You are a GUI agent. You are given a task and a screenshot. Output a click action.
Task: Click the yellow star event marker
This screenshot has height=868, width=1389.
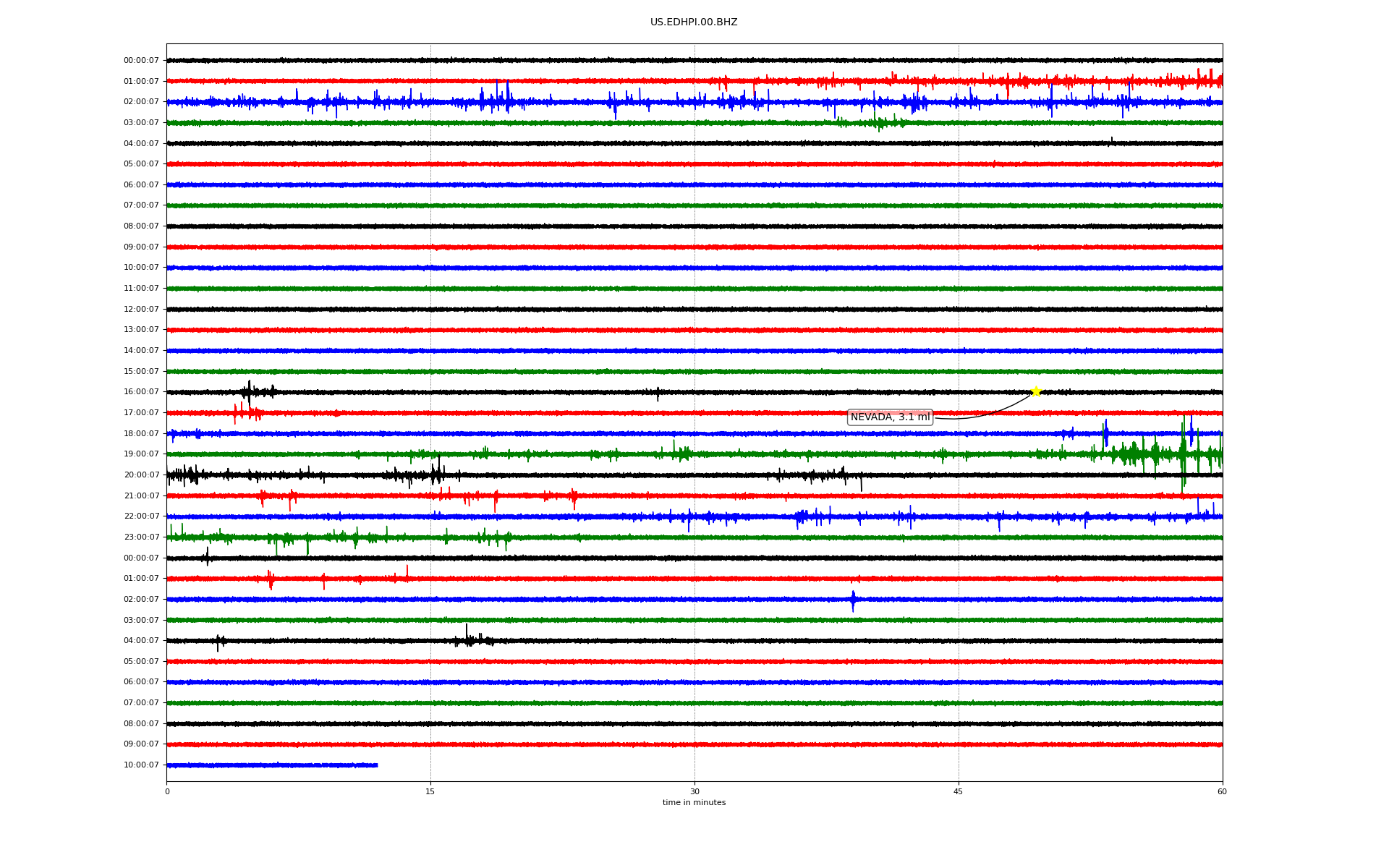[x=1035, y=391]
